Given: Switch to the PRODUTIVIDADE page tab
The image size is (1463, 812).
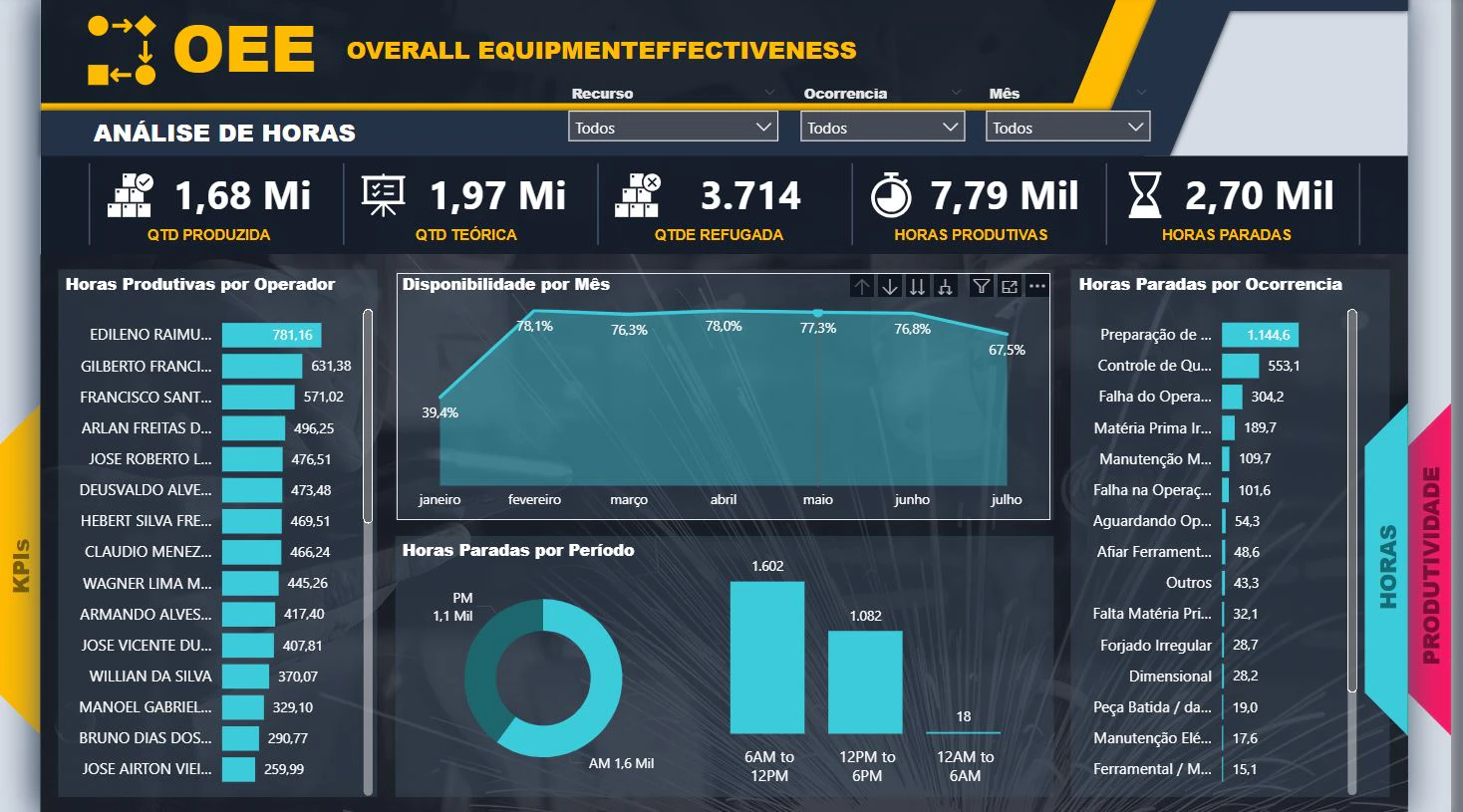Looking at the screenshot, I should pos(1431,566).
